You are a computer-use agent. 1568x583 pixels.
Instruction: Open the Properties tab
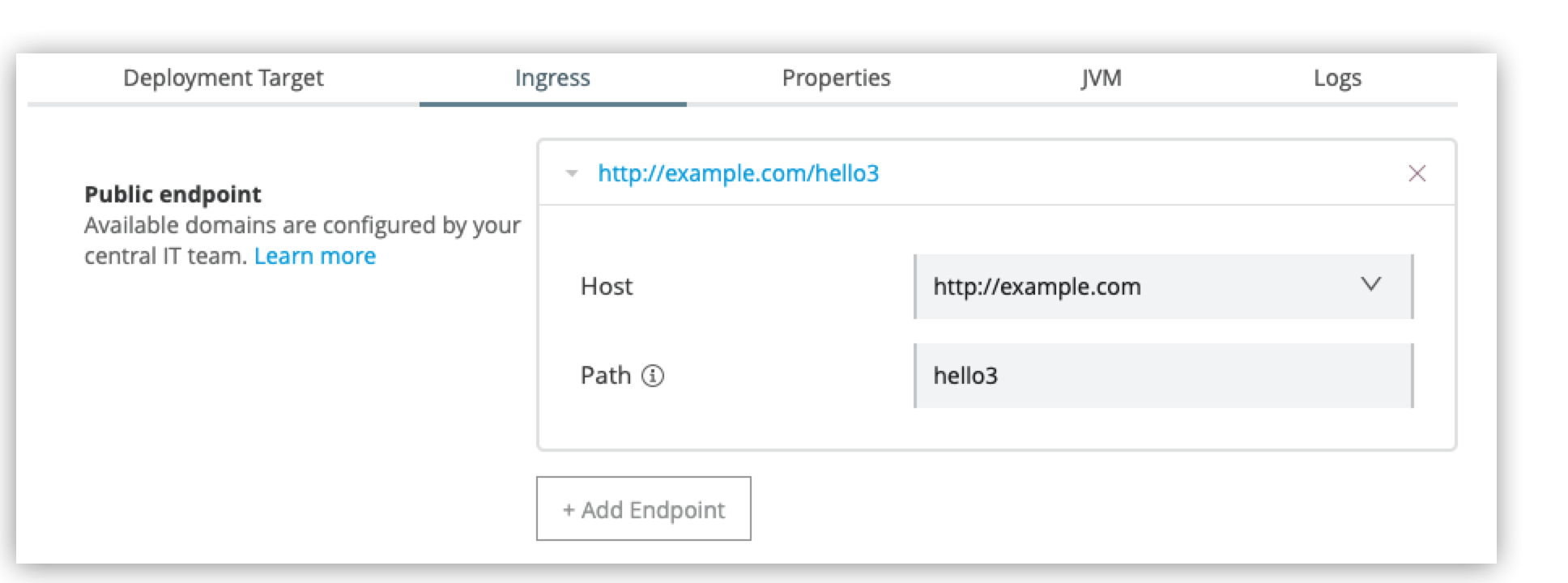[x=836, y=78]
